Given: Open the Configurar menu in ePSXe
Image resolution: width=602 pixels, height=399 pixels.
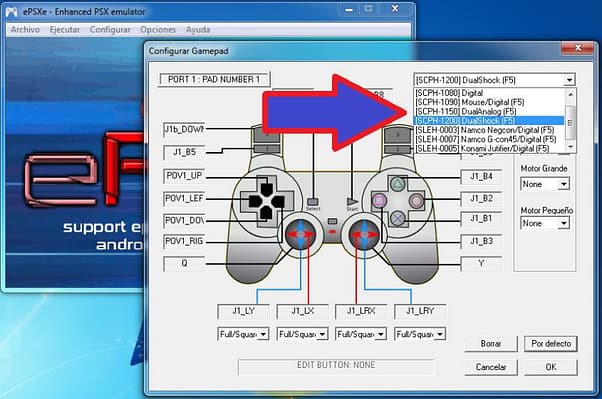Looking at the screenshot, I should point(110,30).
